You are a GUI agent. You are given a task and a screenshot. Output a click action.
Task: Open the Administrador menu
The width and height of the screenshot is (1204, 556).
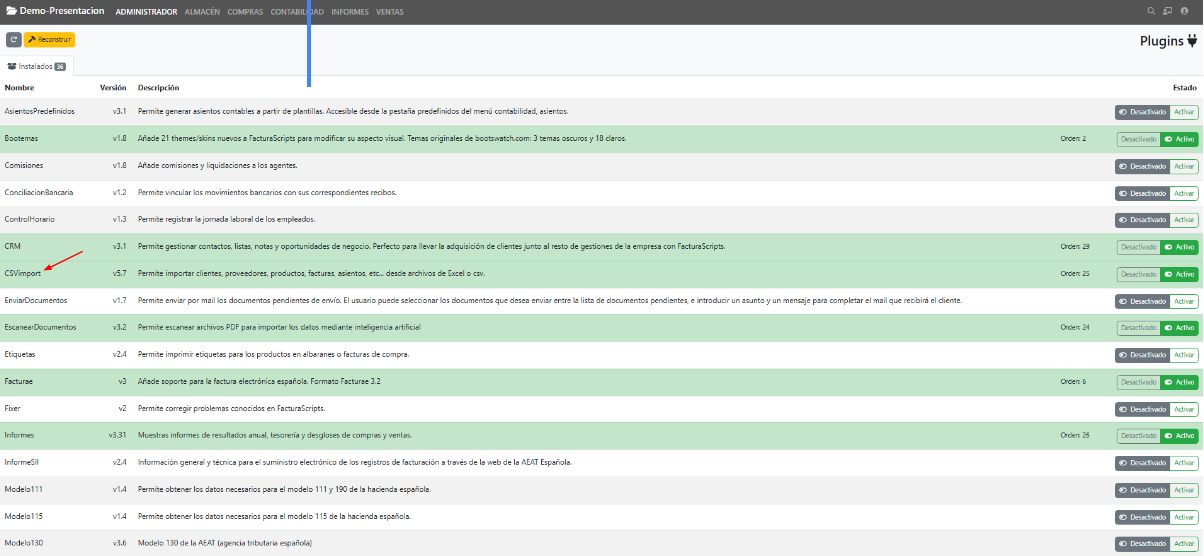[x=147, y=12]
